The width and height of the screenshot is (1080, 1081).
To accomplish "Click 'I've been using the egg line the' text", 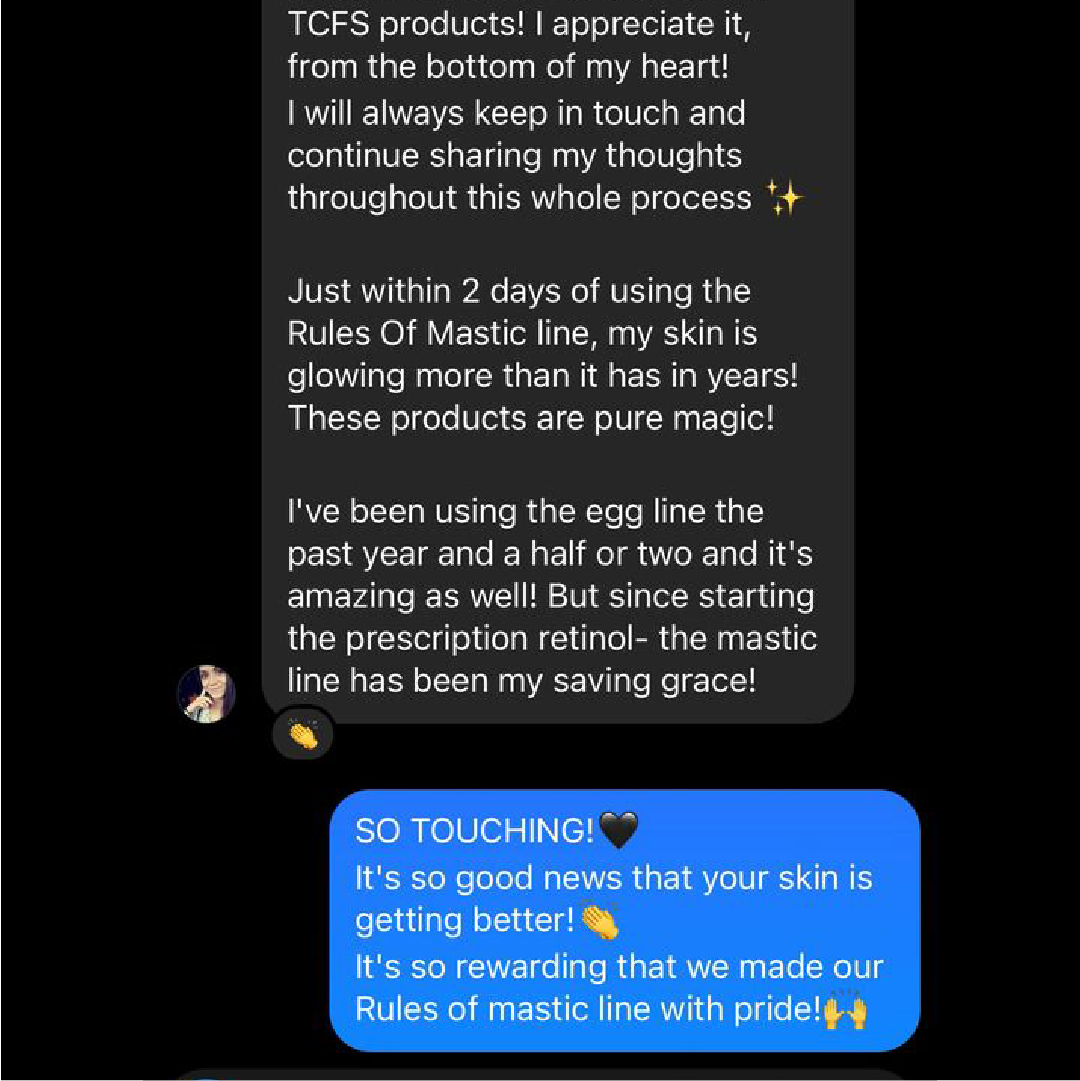I will tap(525, 511).
